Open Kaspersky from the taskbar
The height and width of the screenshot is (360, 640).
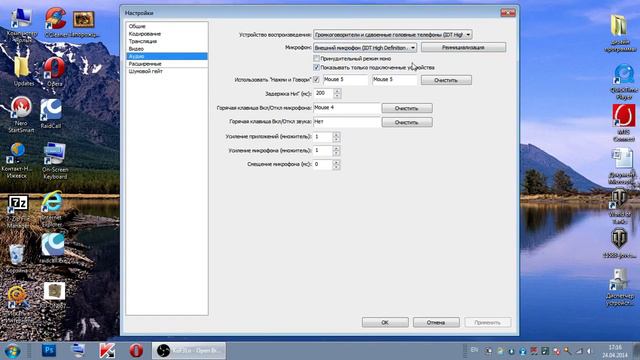pos(107,351)
